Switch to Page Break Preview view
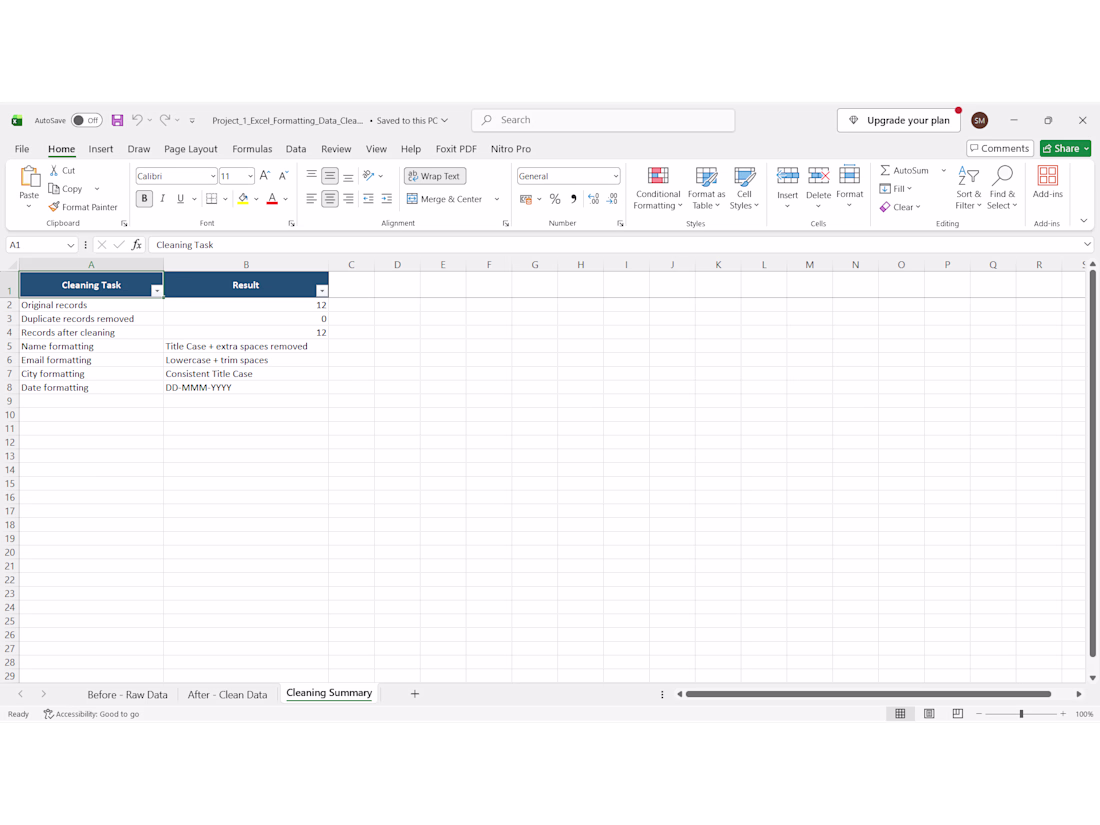Image resolution: width=1100 pixels, height=825 pixels. [x=958, y=713]
